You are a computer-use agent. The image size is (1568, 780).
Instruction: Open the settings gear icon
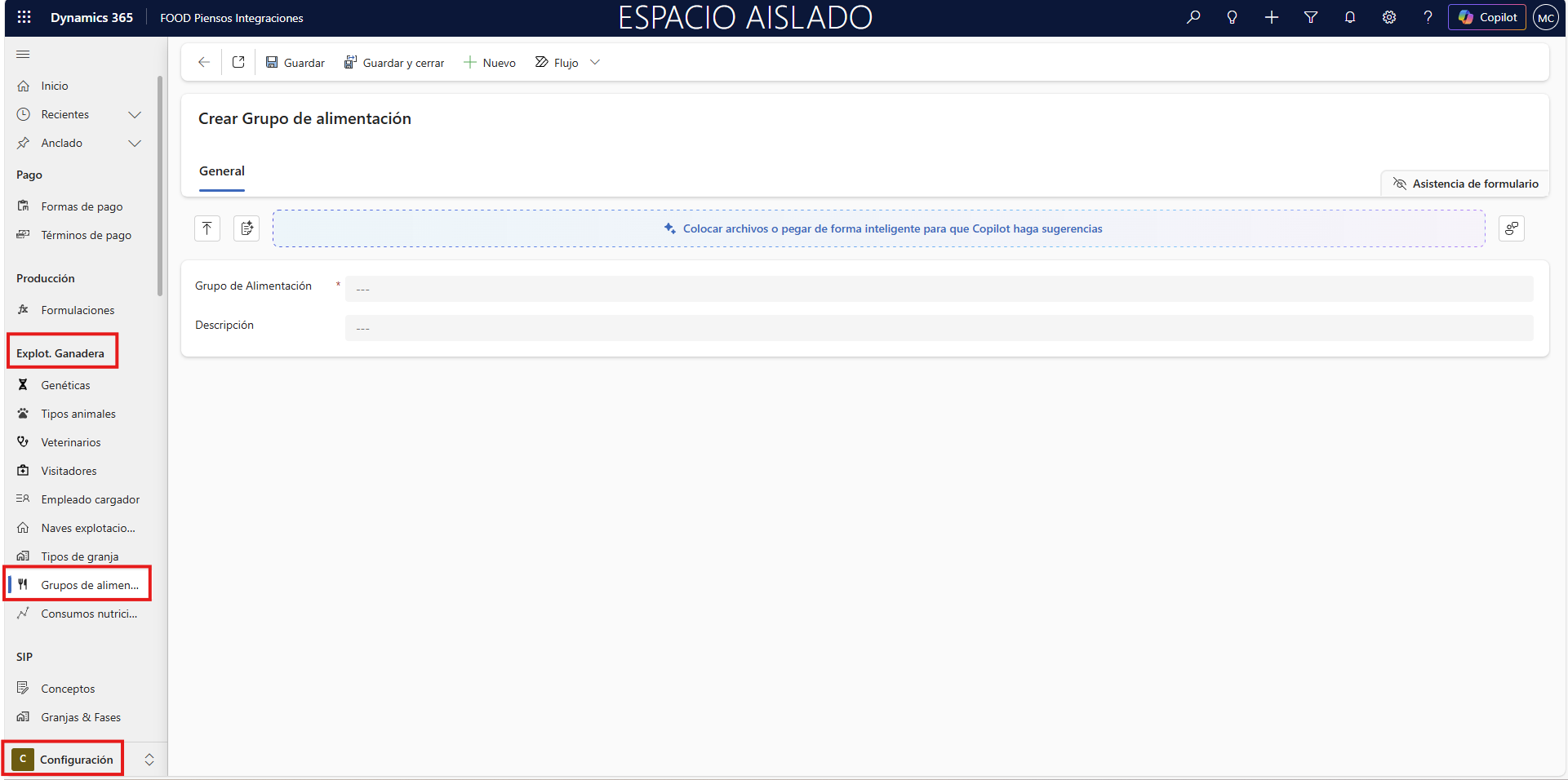(1388, 17)
